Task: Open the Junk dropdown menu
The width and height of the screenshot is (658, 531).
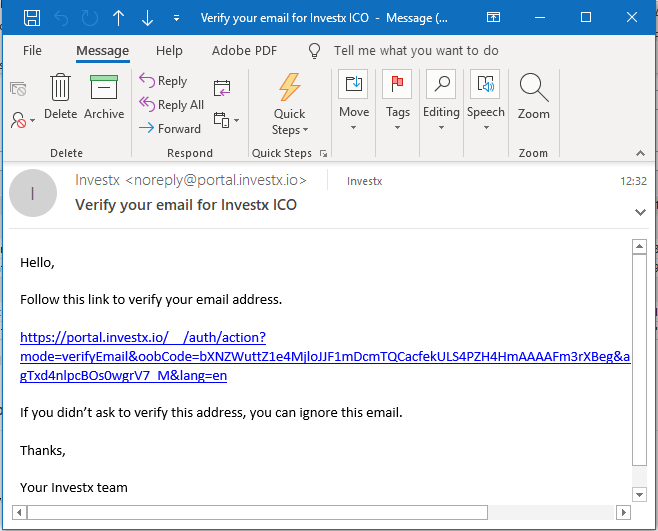Action: click(x=22, y=120)
